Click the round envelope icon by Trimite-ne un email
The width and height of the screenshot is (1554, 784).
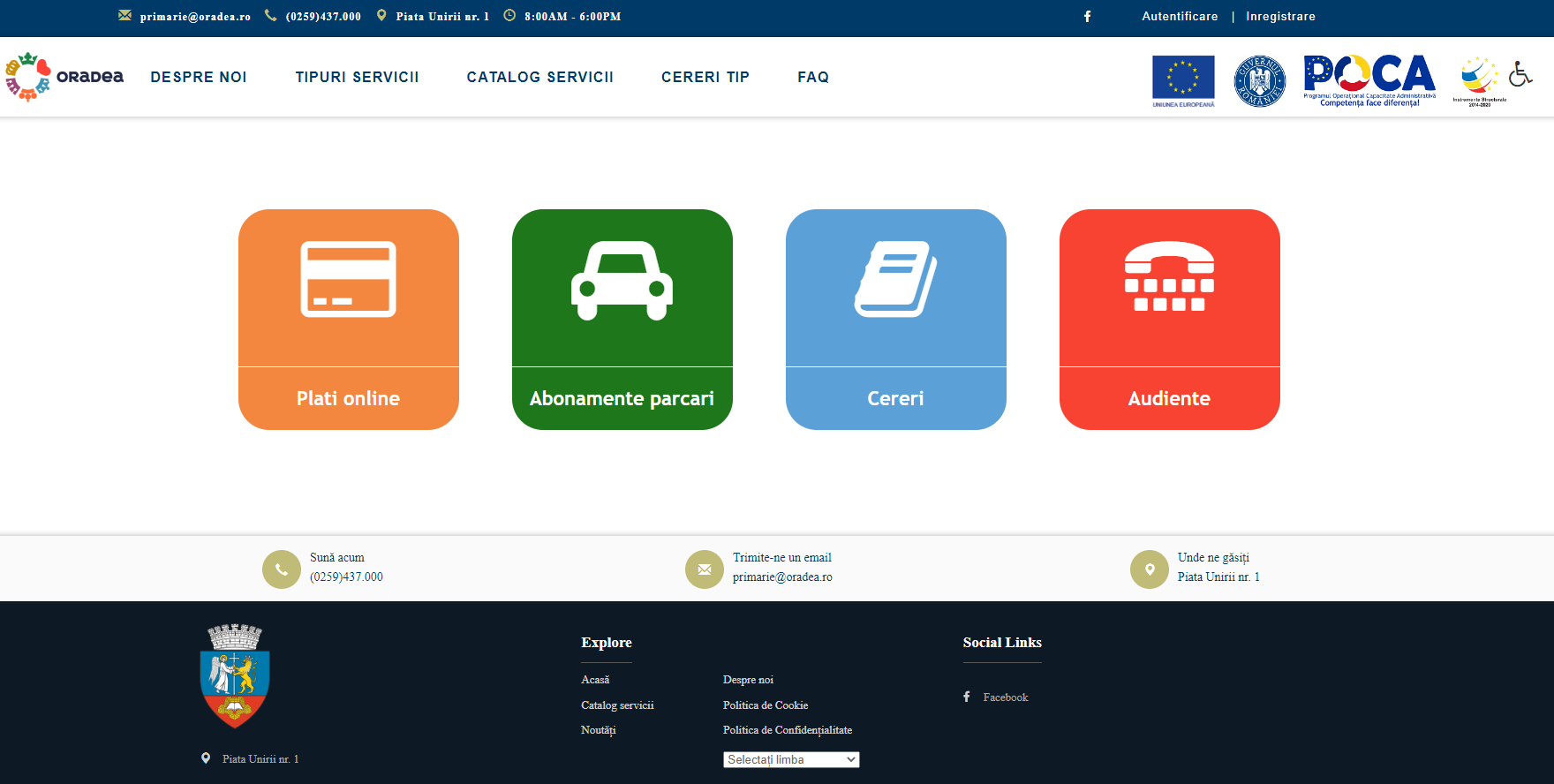705,569
